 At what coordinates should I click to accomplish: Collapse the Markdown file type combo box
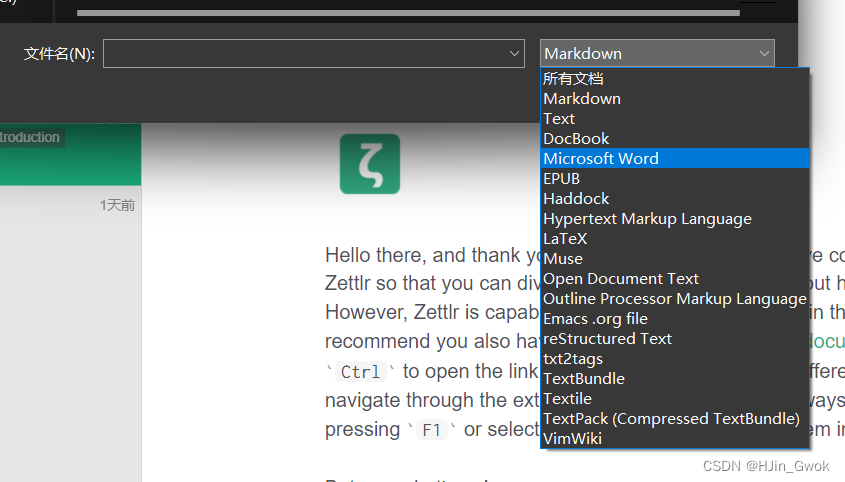click(657, 53)
